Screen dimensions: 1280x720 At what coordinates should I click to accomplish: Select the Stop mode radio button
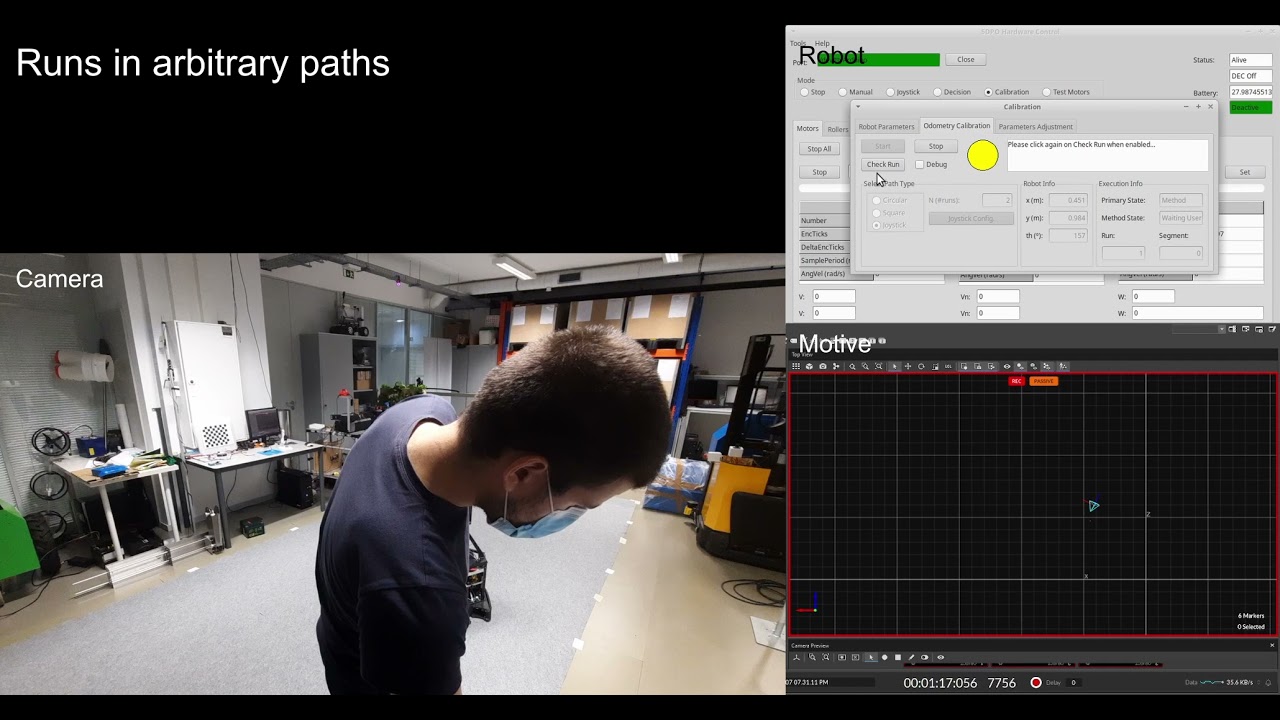[x=804, y=92]
